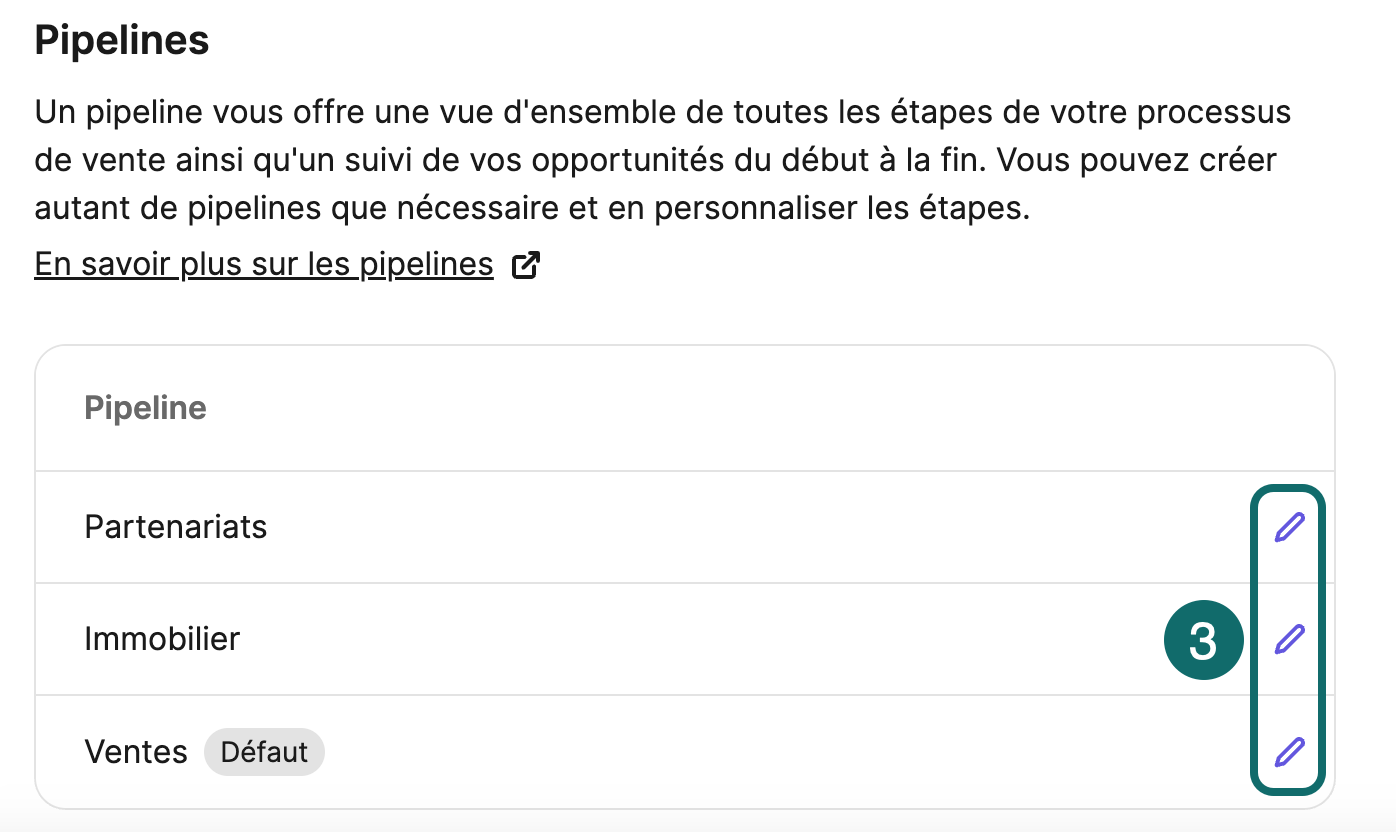Click the underlined pipelines help link
This screenshot has width=1396, height=832.
point(263,263)
